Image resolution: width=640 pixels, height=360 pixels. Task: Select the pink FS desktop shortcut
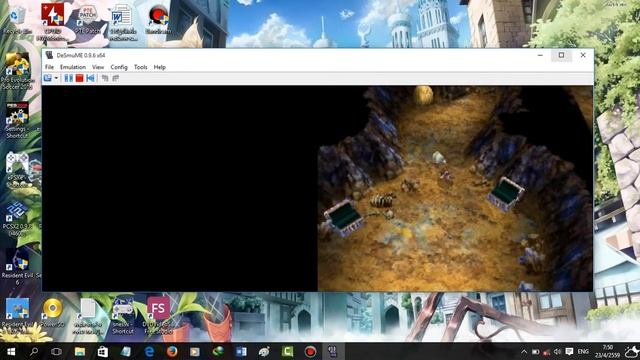158,315
